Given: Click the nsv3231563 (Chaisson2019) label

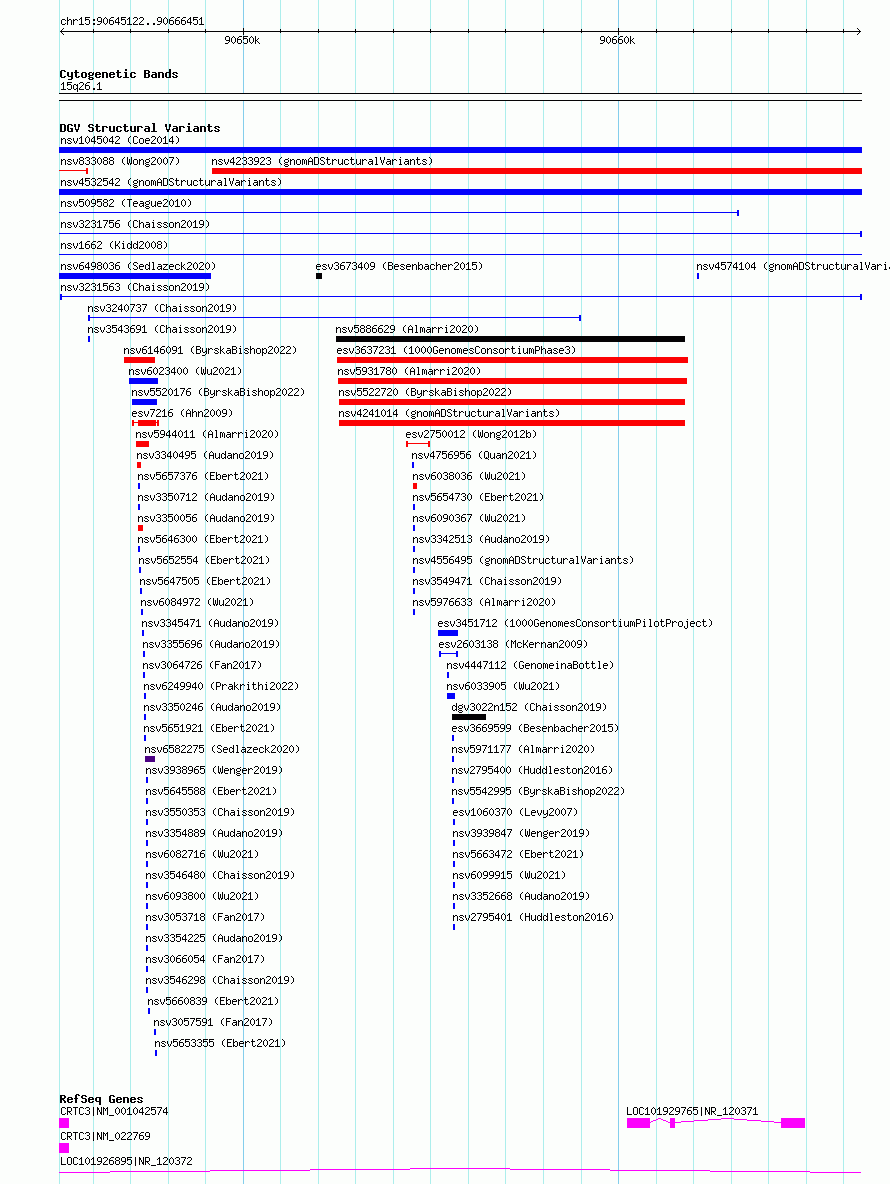Looking at the screenshot, I should [135, 288].
